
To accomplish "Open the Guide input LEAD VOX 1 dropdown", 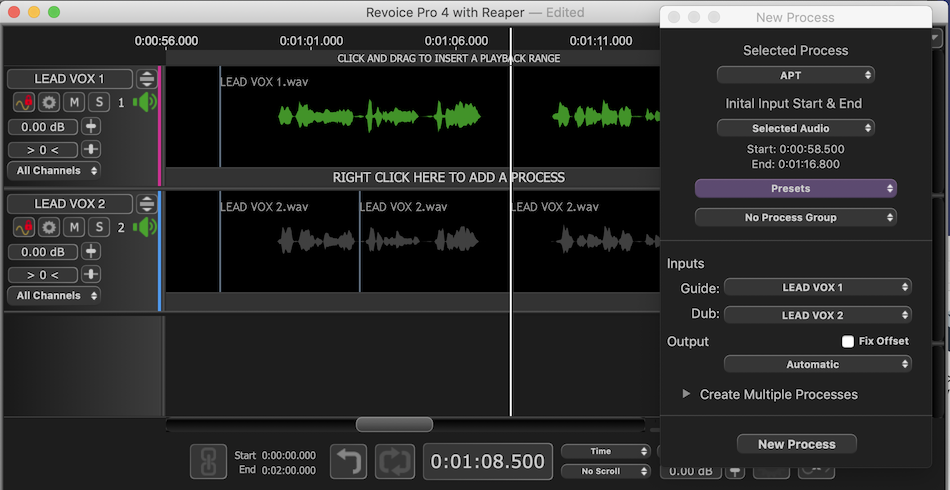I will point(817,287).
